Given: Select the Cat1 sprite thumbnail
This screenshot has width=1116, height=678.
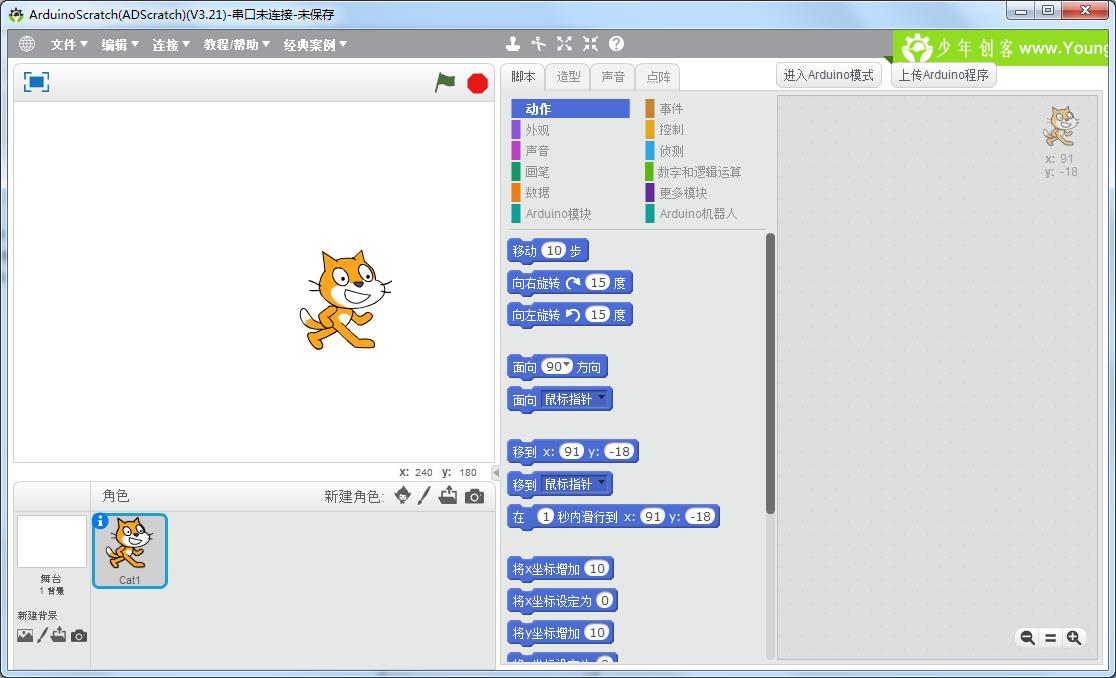Looking at the screenshot, I should click(x=130, y=551).
